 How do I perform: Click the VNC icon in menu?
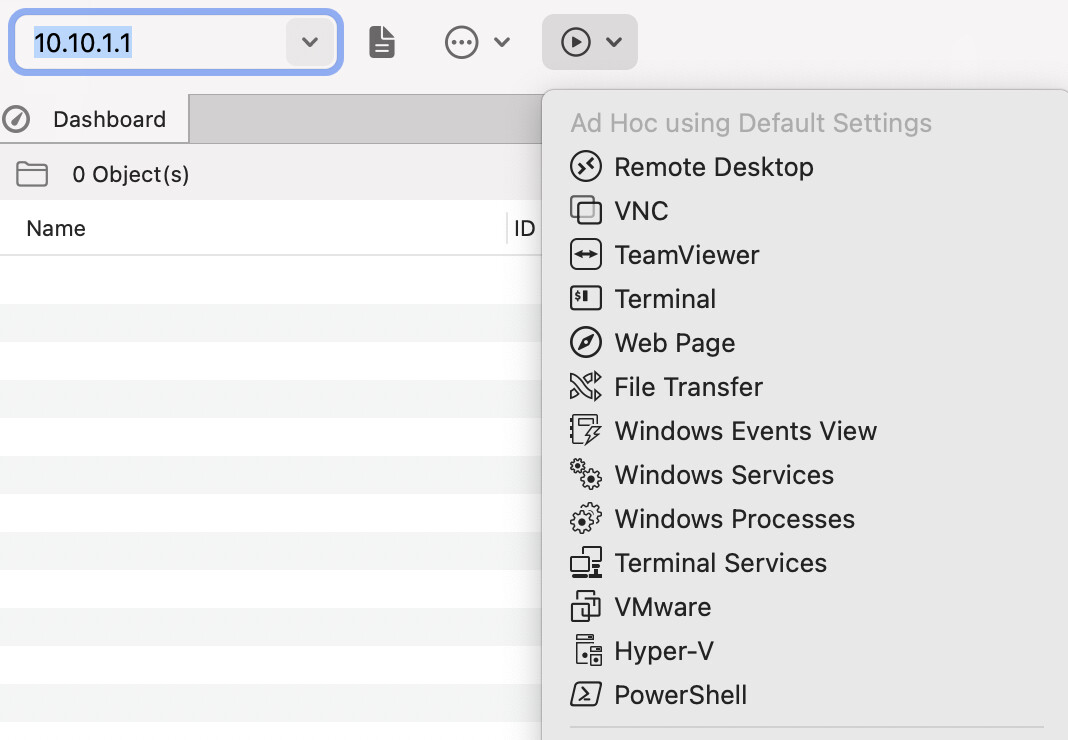[585, 211]
